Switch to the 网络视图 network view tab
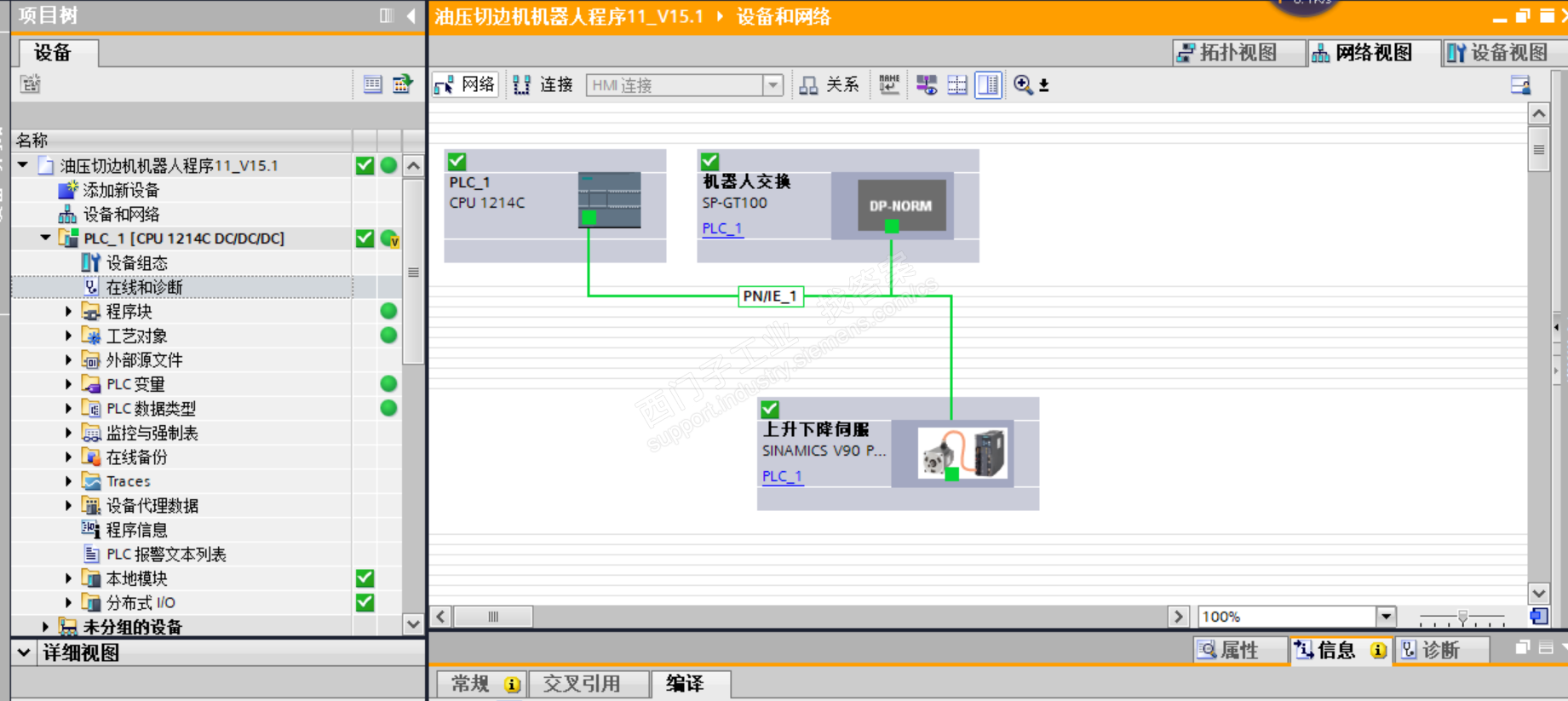The width and height of the screenshot is (1568, 701). (1373, 53)
